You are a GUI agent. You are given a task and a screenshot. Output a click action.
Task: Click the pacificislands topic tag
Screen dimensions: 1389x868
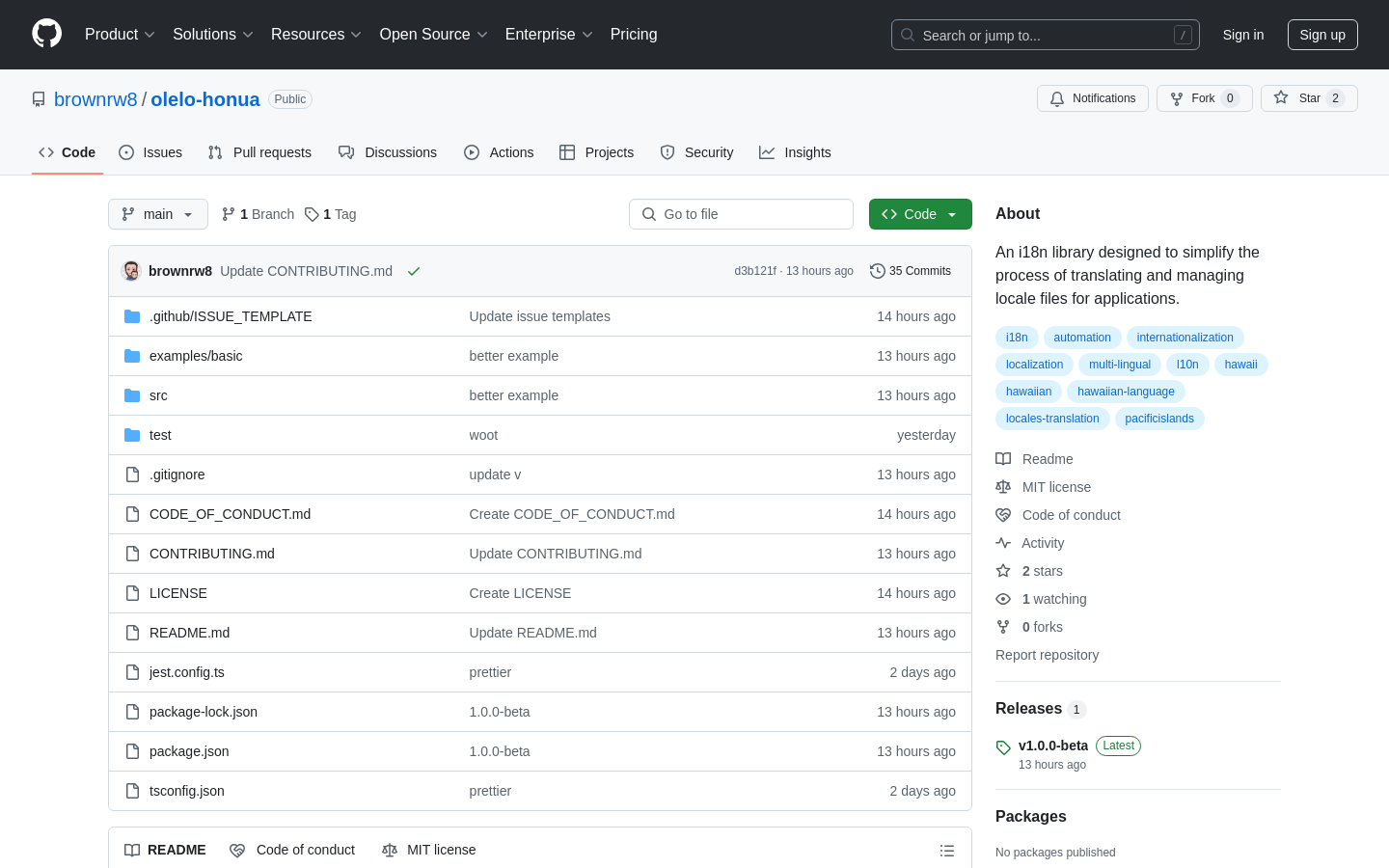1159,419
